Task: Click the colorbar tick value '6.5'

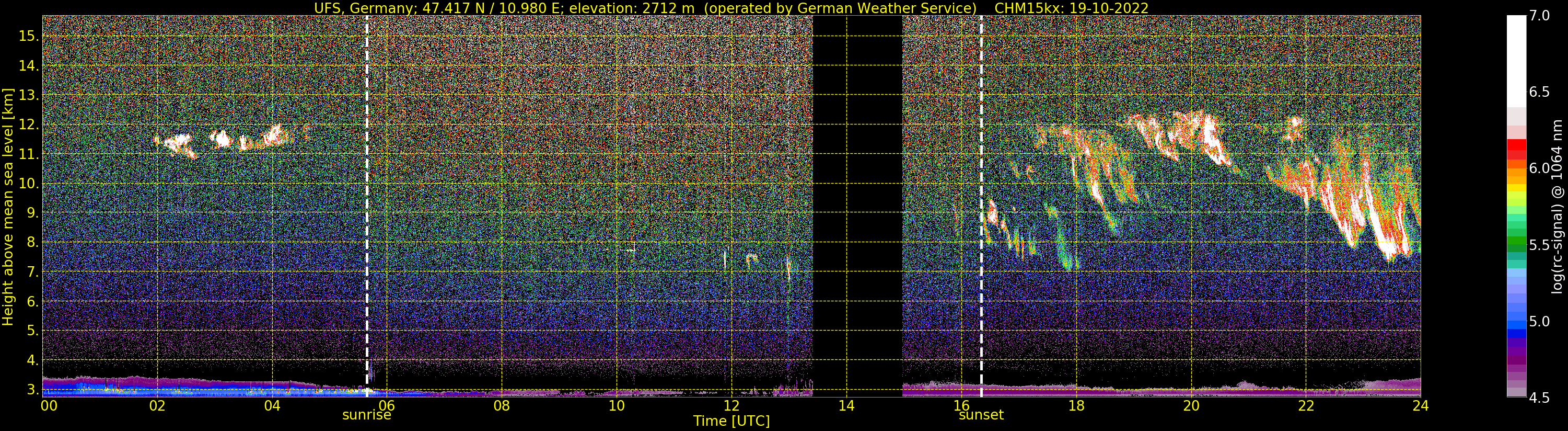Action: click(x=1540, y=92)
